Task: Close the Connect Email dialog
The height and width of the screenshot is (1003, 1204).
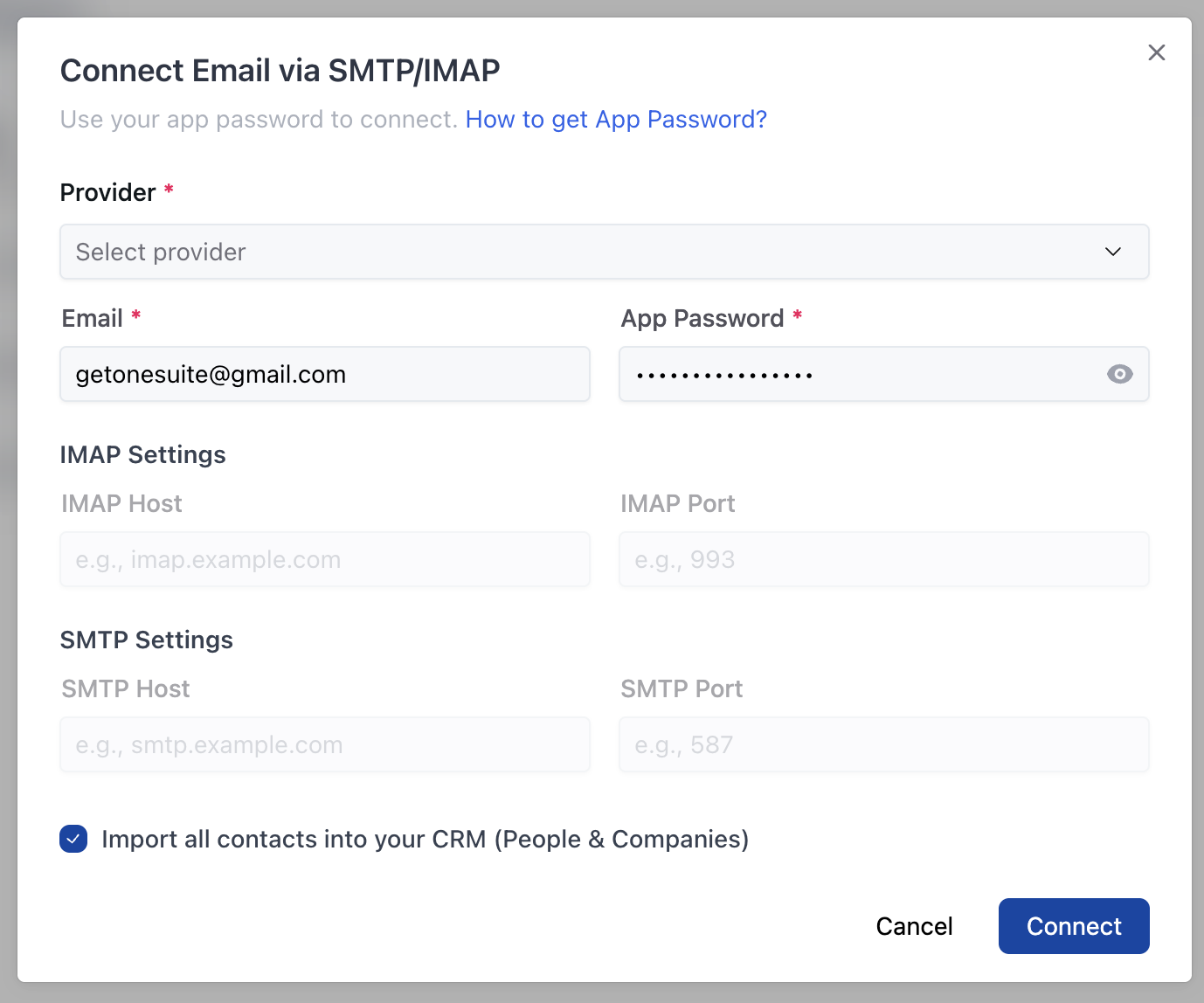Action: click(x=1156, y=52)
